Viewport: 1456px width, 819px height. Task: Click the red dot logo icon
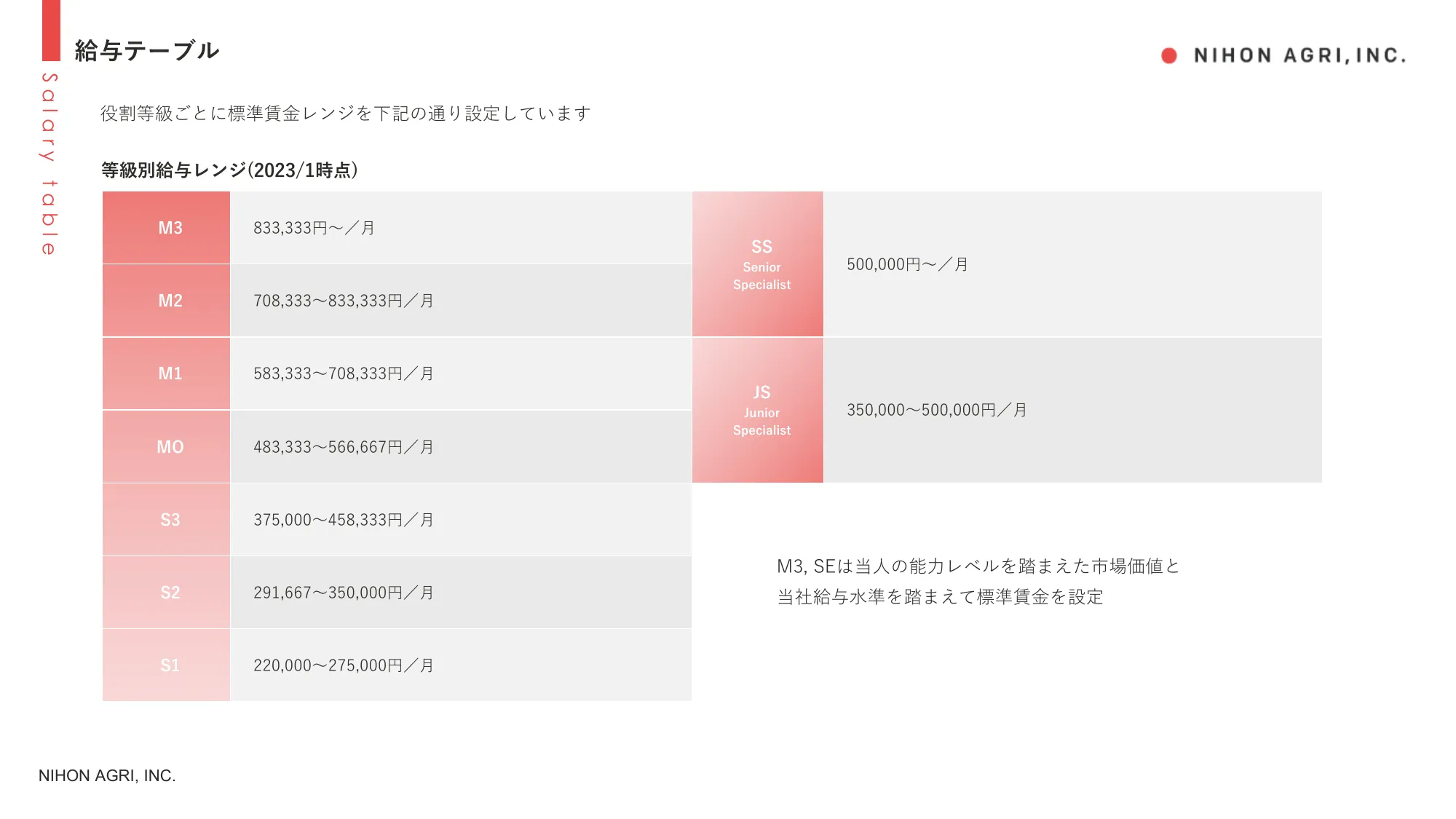(1169, 56)
